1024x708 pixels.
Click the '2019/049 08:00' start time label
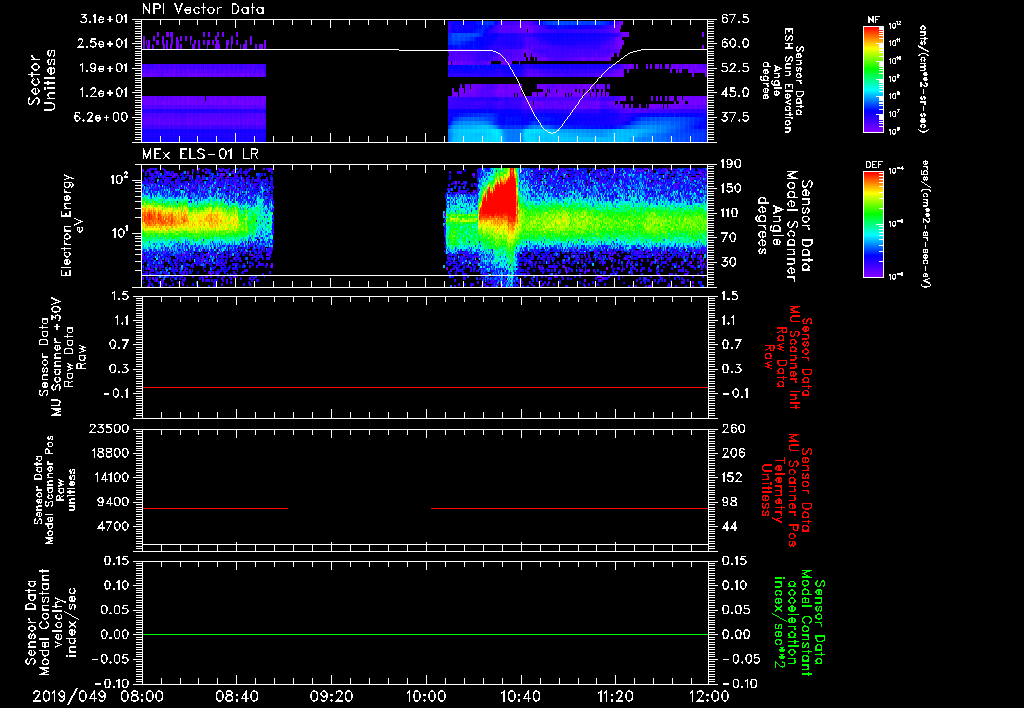pyautogui.click(x=98, y=696)
